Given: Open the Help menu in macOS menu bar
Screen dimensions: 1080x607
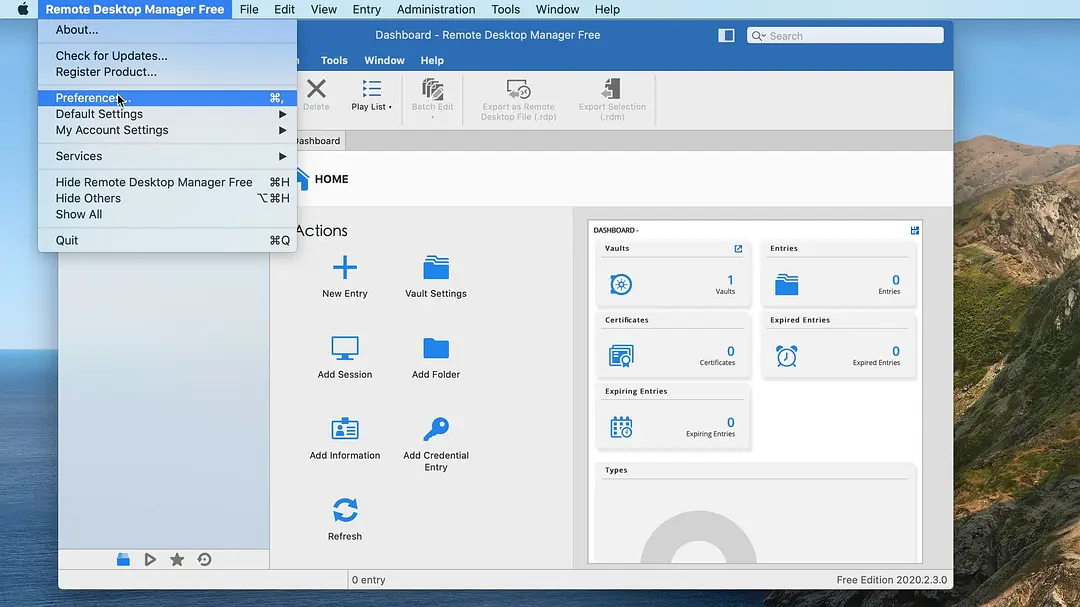Looking at the screenshot, I should [607, 9].
